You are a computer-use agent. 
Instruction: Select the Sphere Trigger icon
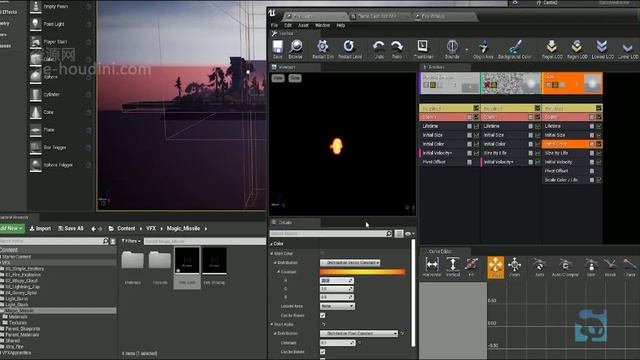point(36,165)
